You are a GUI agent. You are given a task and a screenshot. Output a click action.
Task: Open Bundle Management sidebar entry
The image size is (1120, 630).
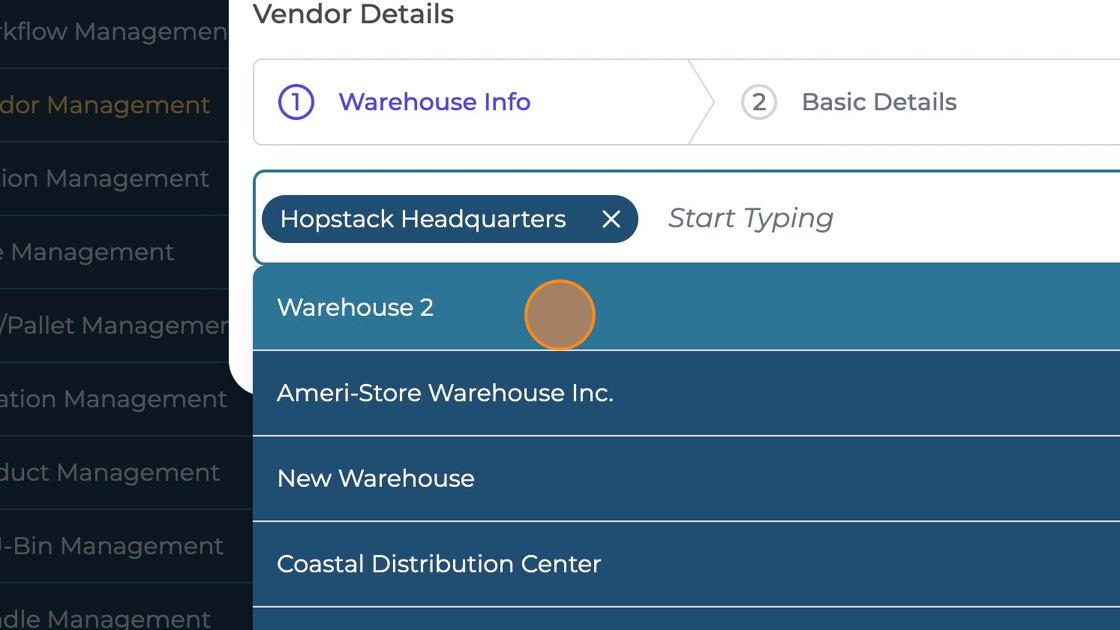[x=105, y=618]
